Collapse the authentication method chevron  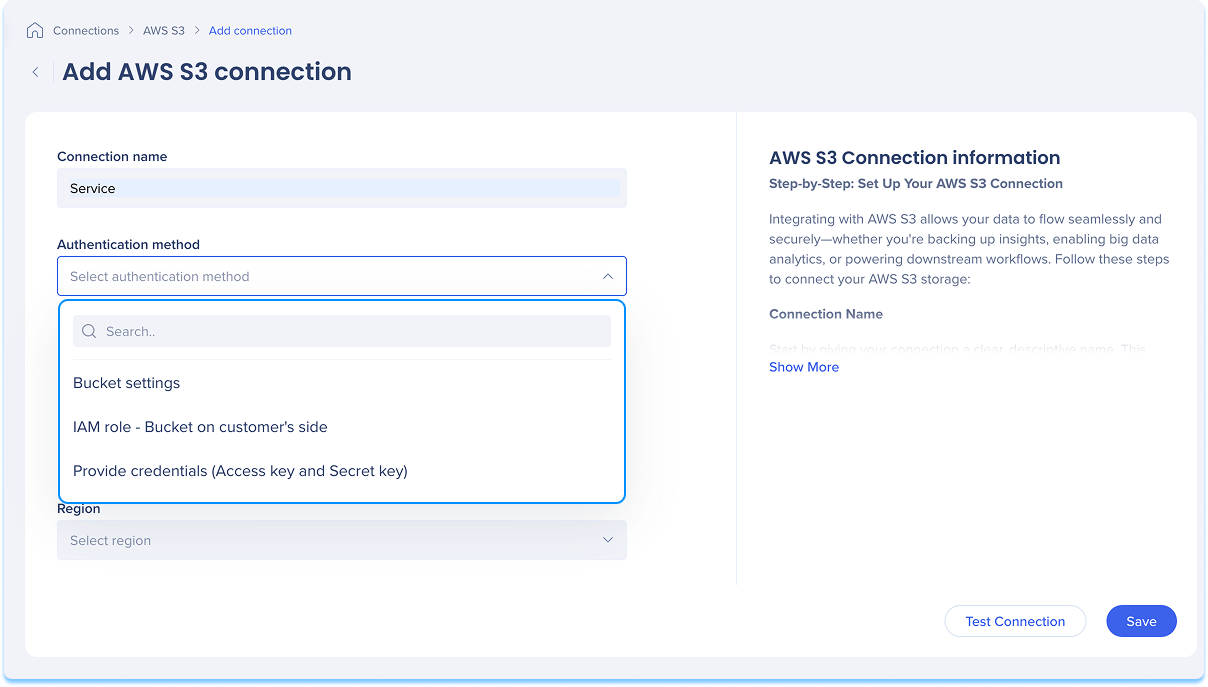(x=607, y=276)
